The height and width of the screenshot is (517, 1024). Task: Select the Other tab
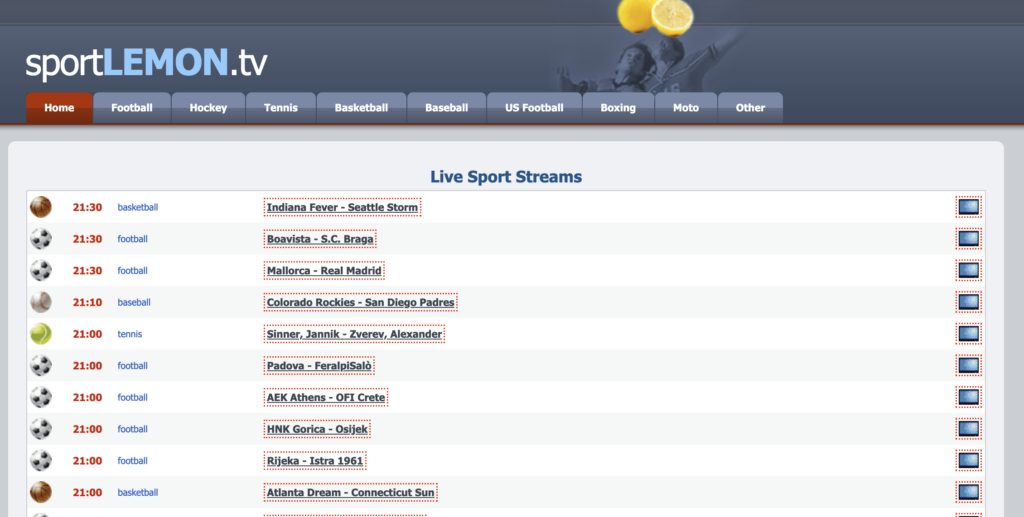[750, 108]
